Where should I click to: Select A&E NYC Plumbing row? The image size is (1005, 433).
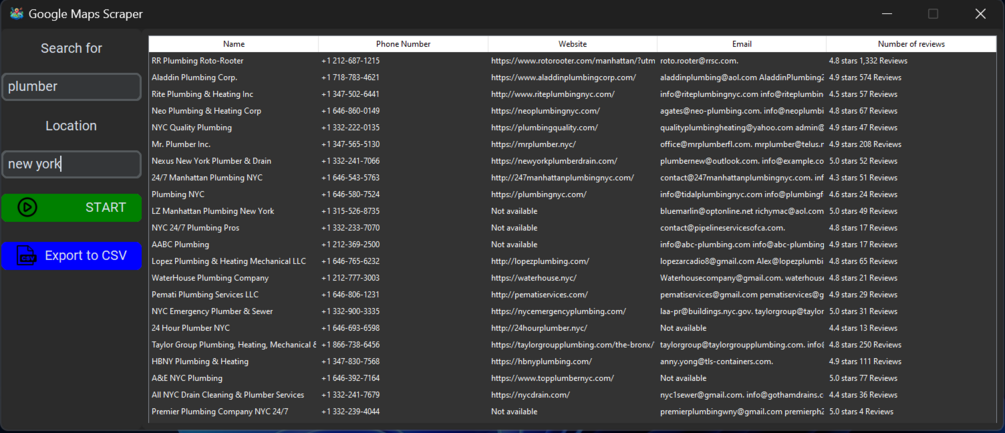572,378
